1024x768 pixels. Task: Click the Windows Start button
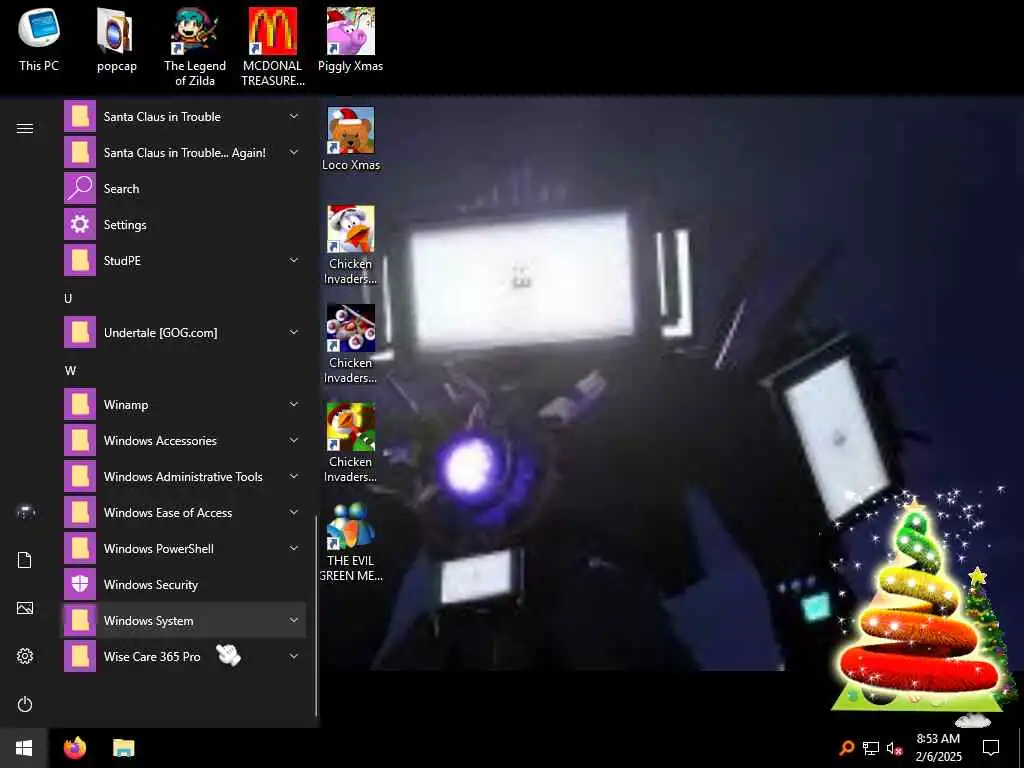click(x=24, y=748)
